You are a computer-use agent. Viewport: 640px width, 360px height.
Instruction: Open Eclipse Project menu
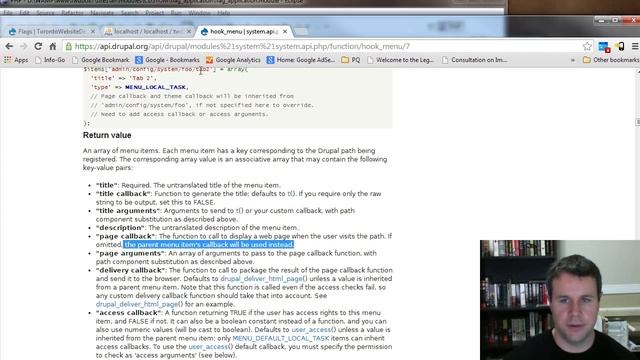click(155, 13)
